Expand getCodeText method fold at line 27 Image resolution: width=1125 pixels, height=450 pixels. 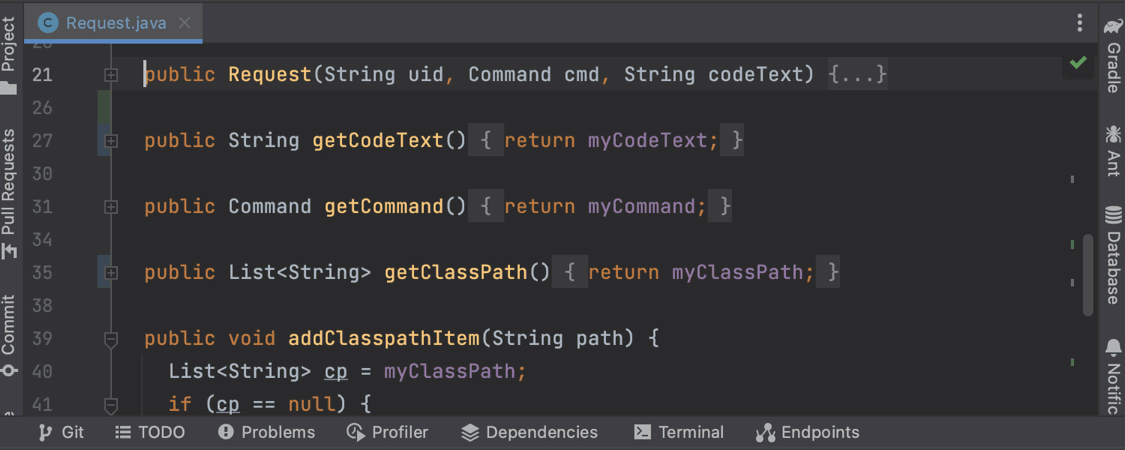111,141
